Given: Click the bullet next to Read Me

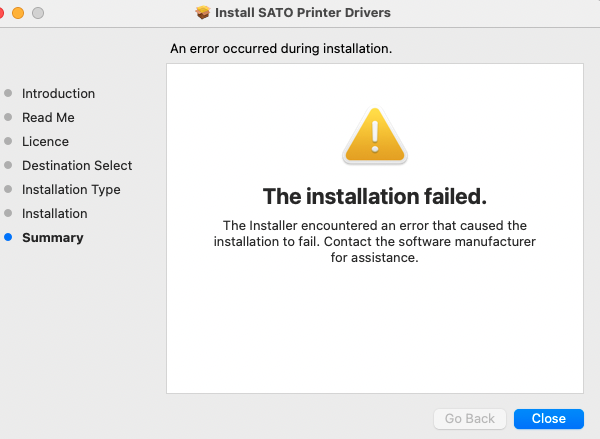Looking at the screenshot, I should click(x=9, y=118).
